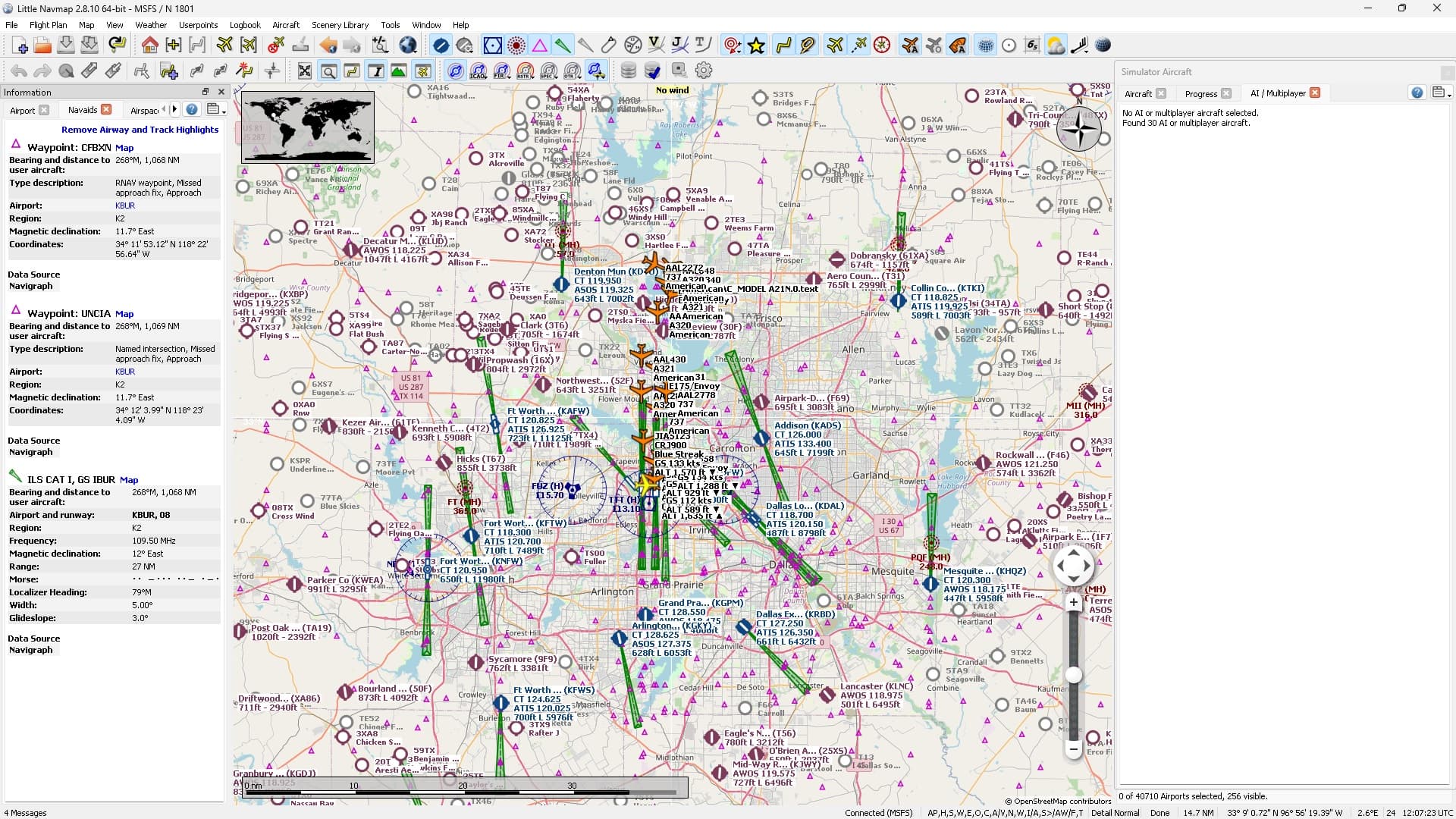Image resolution: width=1456 pixels, height=819 pixels.
Task: Save the flight plan
Action: [66, 45]
